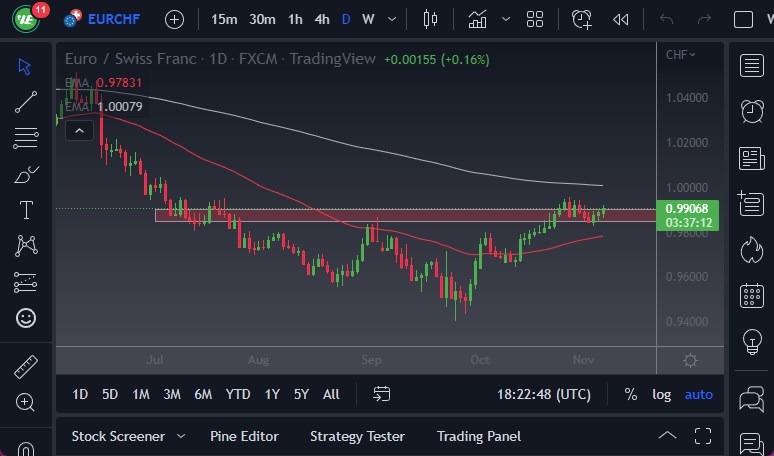Open the layout templates grid icon
The image size is (774, 456).
click(x=535, y=19)
